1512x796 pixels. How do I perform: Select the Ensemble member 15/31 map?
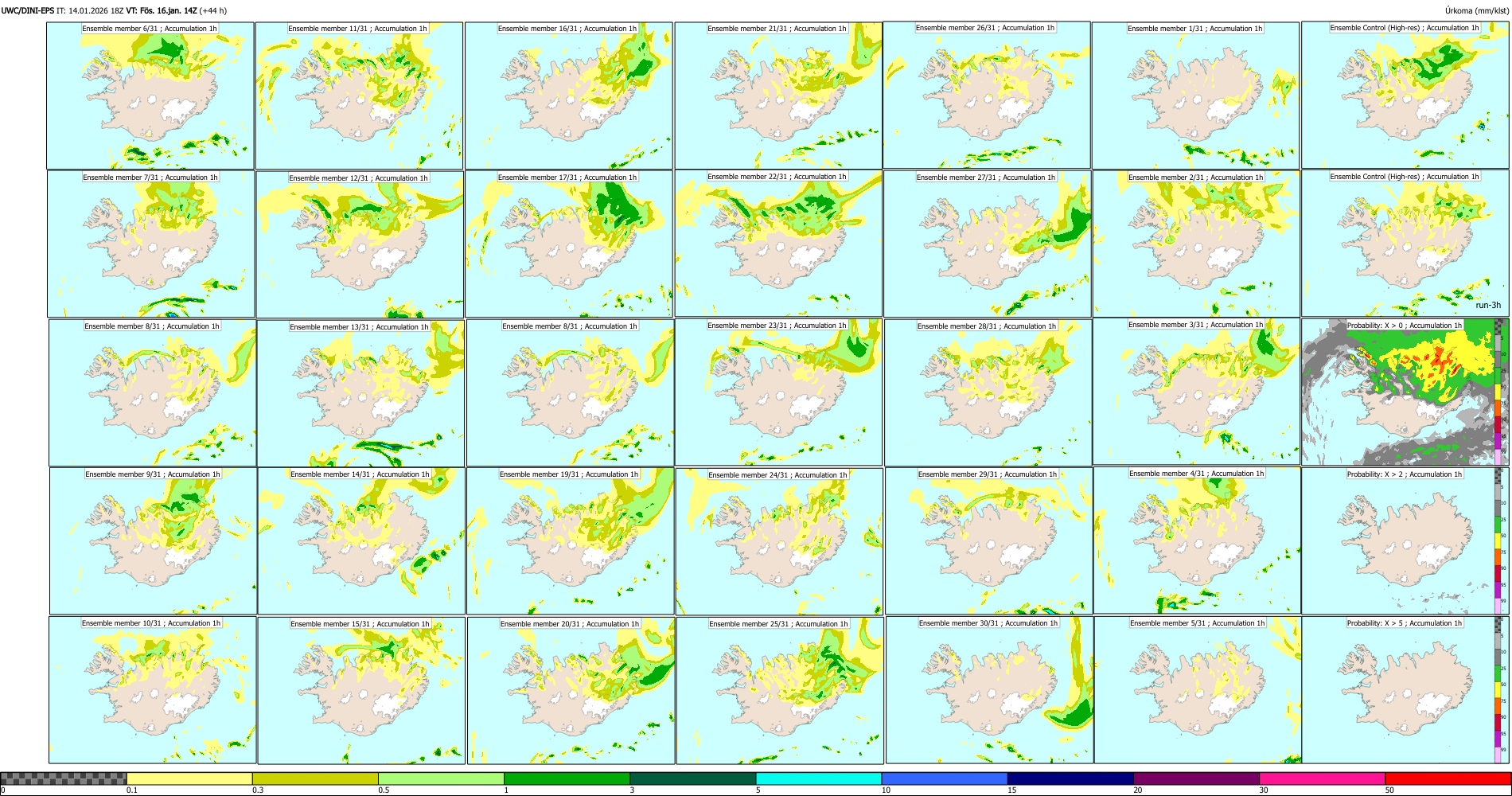(361, 691)
